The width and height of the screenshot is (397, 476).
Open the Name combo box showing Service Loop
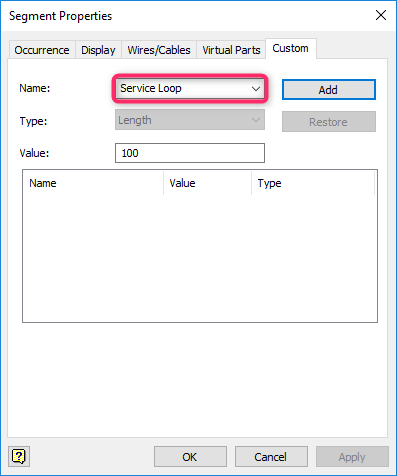190,89
